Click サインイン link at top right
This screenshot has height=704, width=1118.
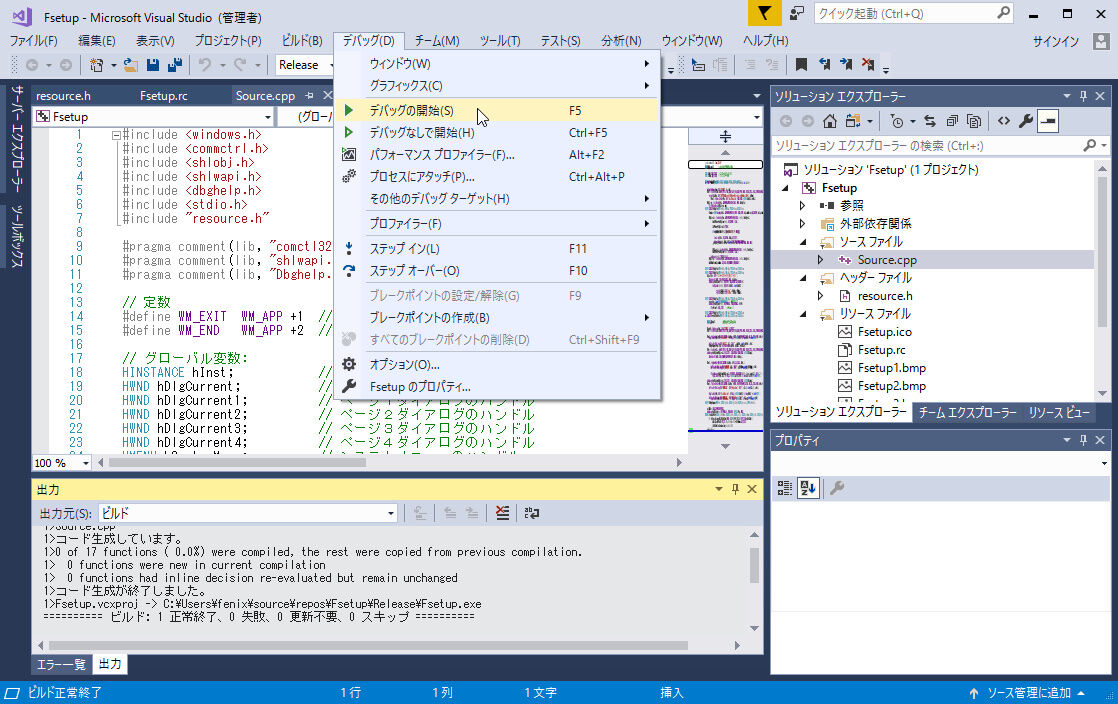click(x=1056, y=41)
